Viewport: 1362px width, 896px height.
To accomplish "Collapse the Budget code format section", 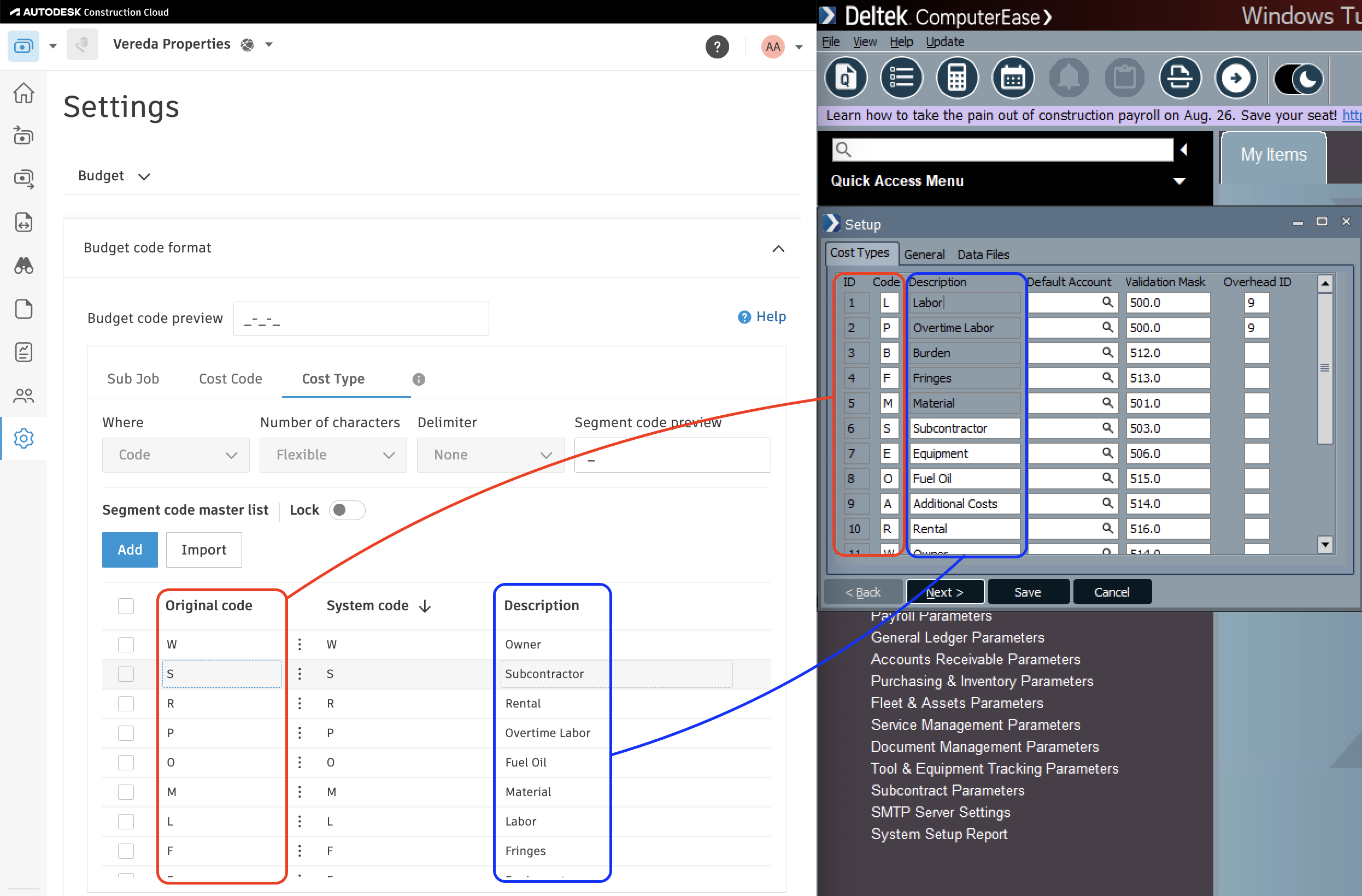I will [778, 249].
